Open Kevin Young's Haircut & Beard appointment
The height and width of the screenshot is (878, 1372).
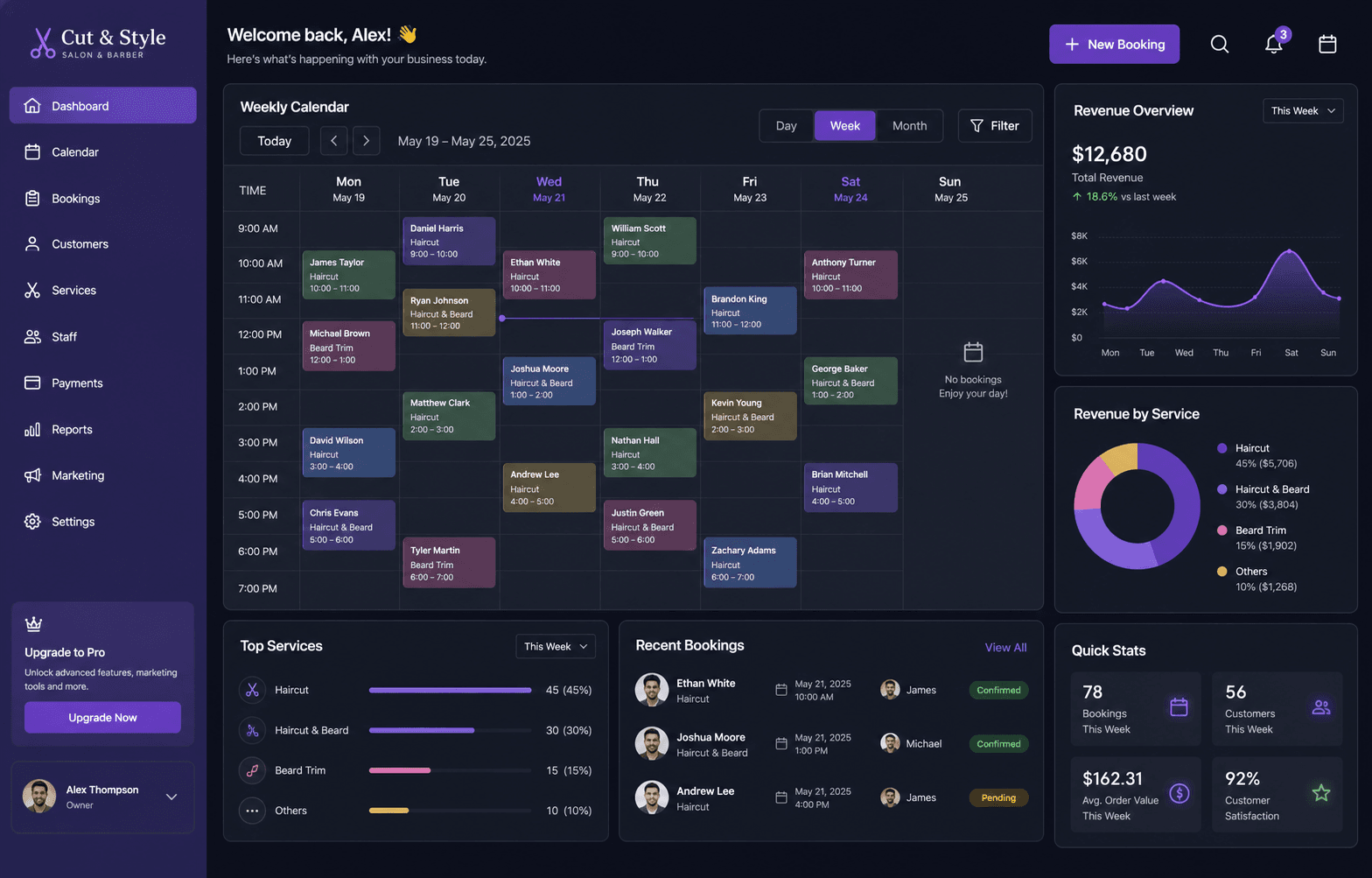pyautogui.click(x=750, y=416)
